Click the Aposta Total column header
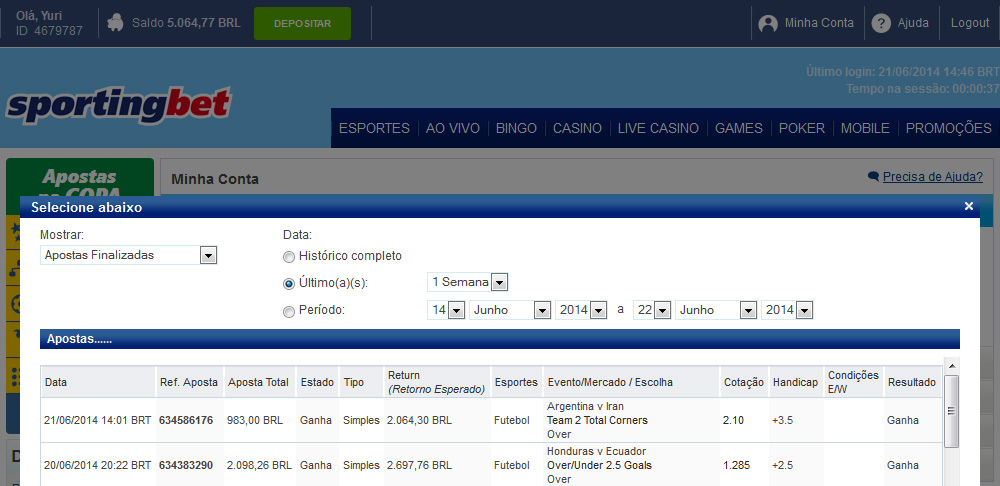1000x486 pixels. coord(258,382)
